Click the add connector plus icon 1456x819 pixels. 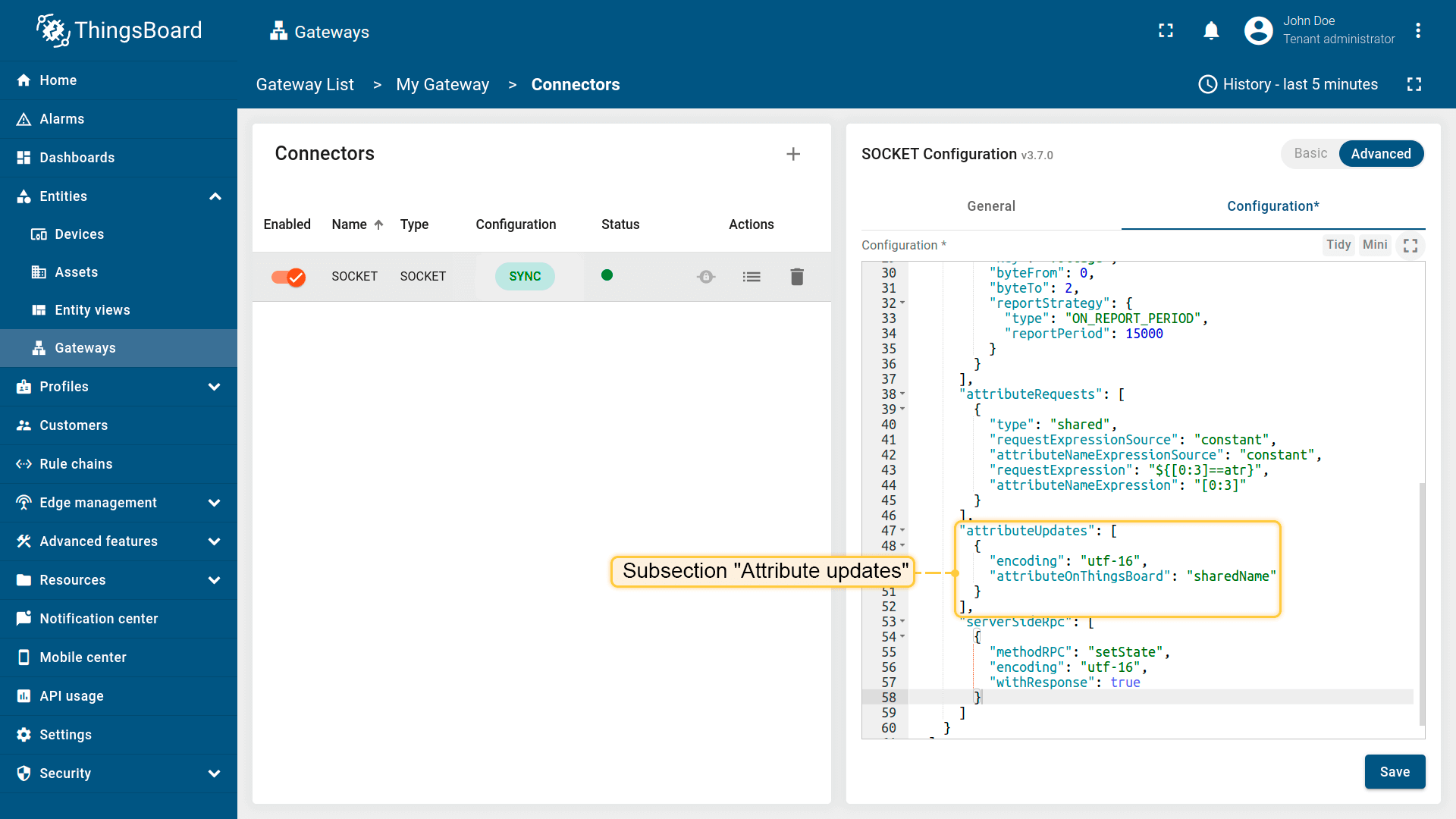793,154
